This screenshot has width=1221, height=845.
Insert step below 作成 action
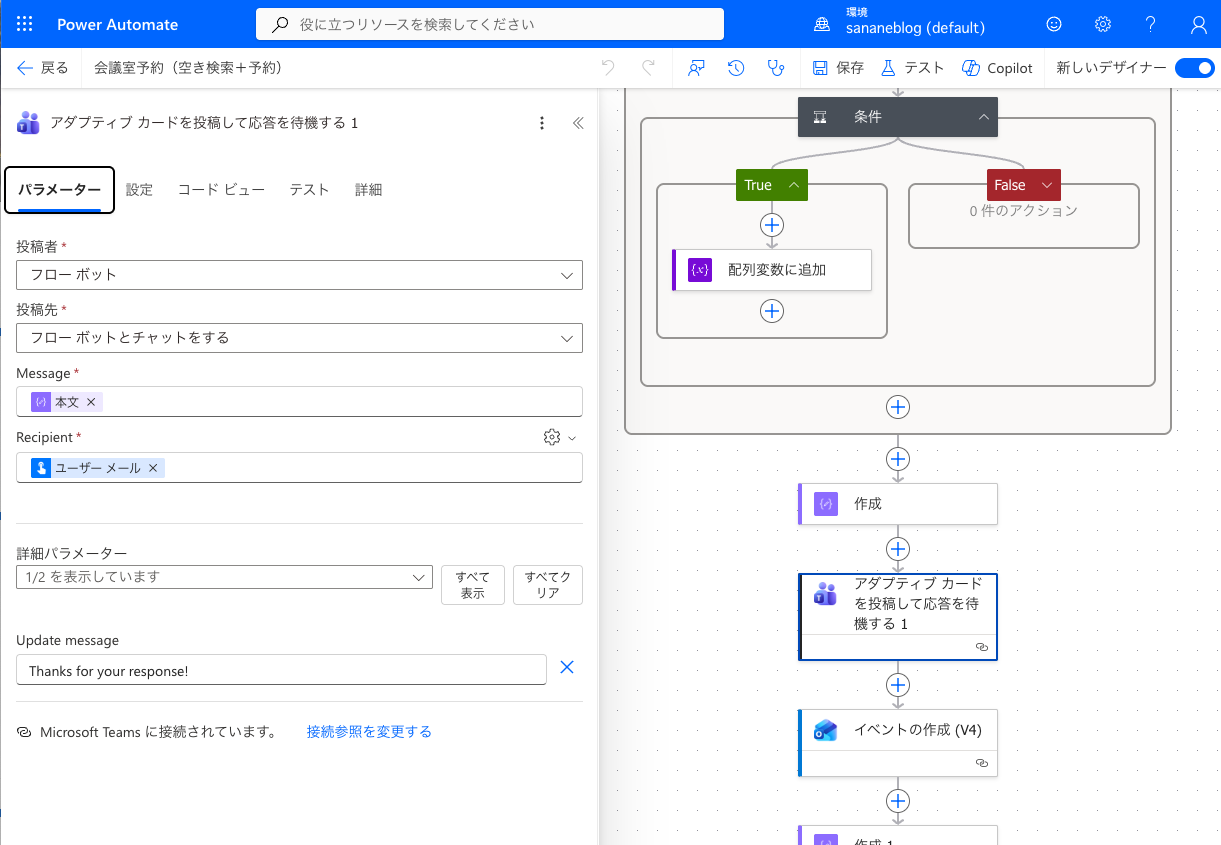tap(898, 549)
